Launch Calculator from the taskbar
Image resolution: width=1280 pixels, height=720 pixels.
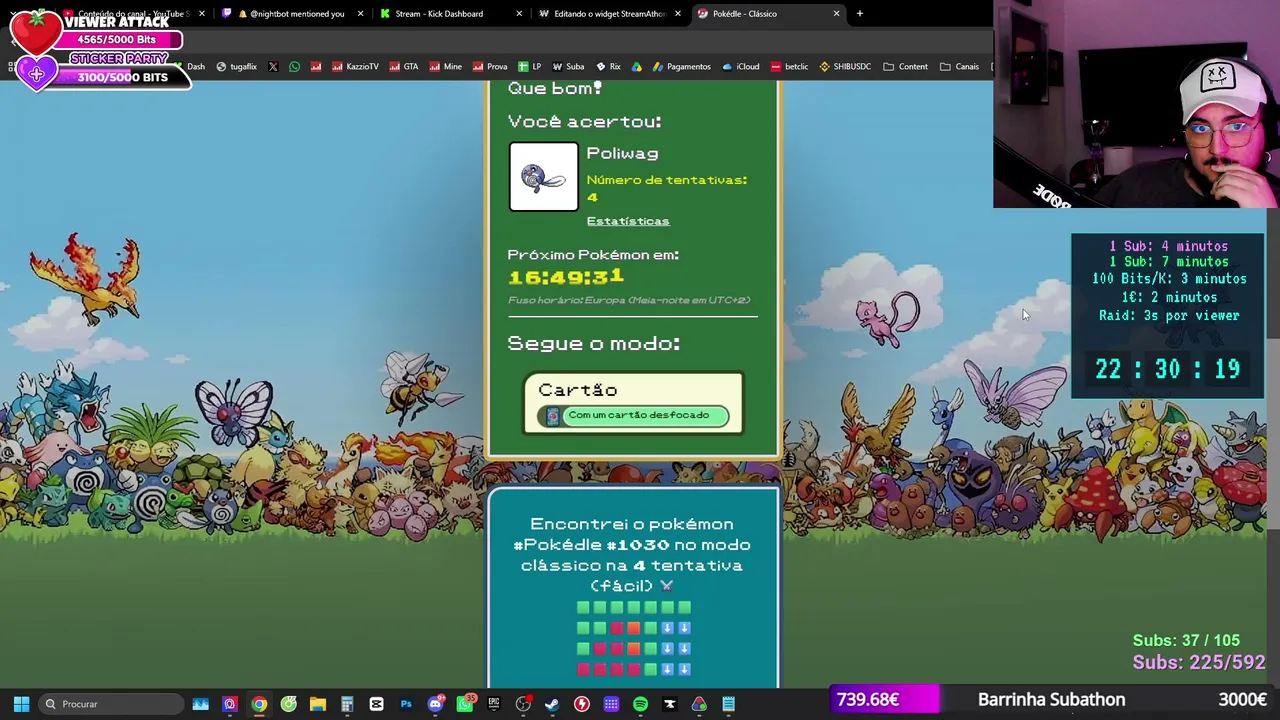click(x=347, y=704)
